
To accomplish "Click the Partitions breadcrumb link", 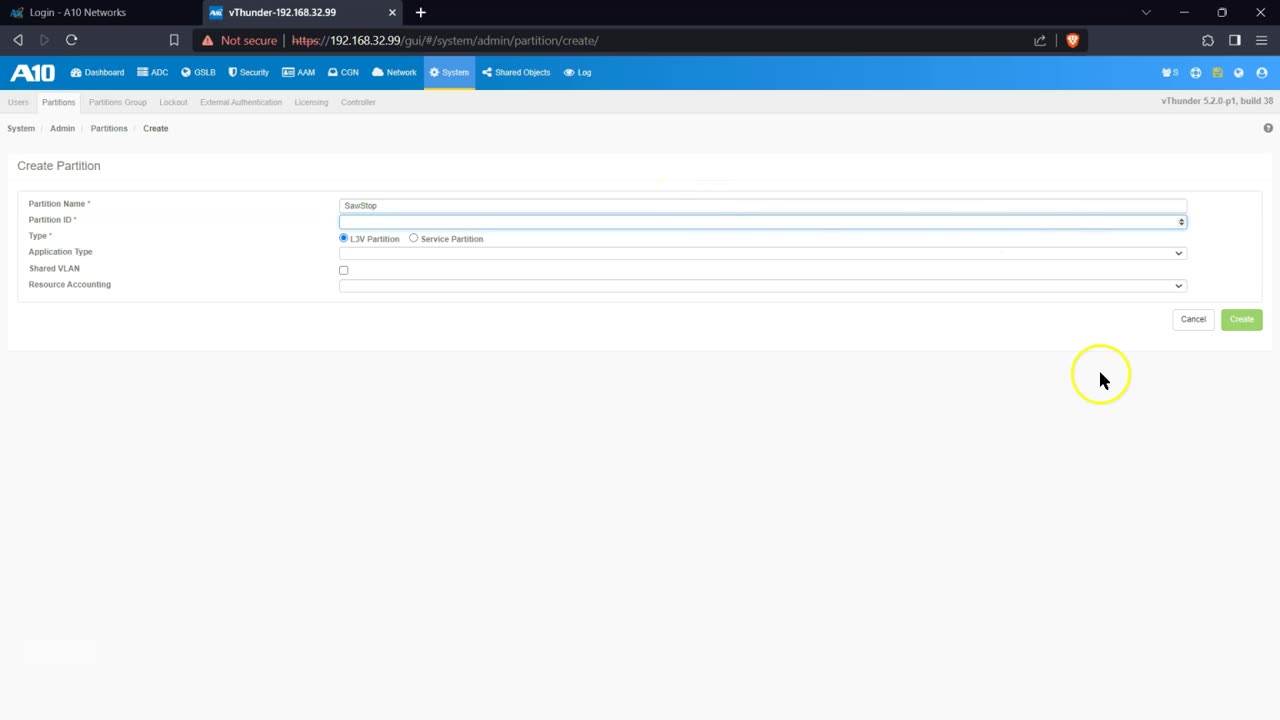I will coord(109,128).
